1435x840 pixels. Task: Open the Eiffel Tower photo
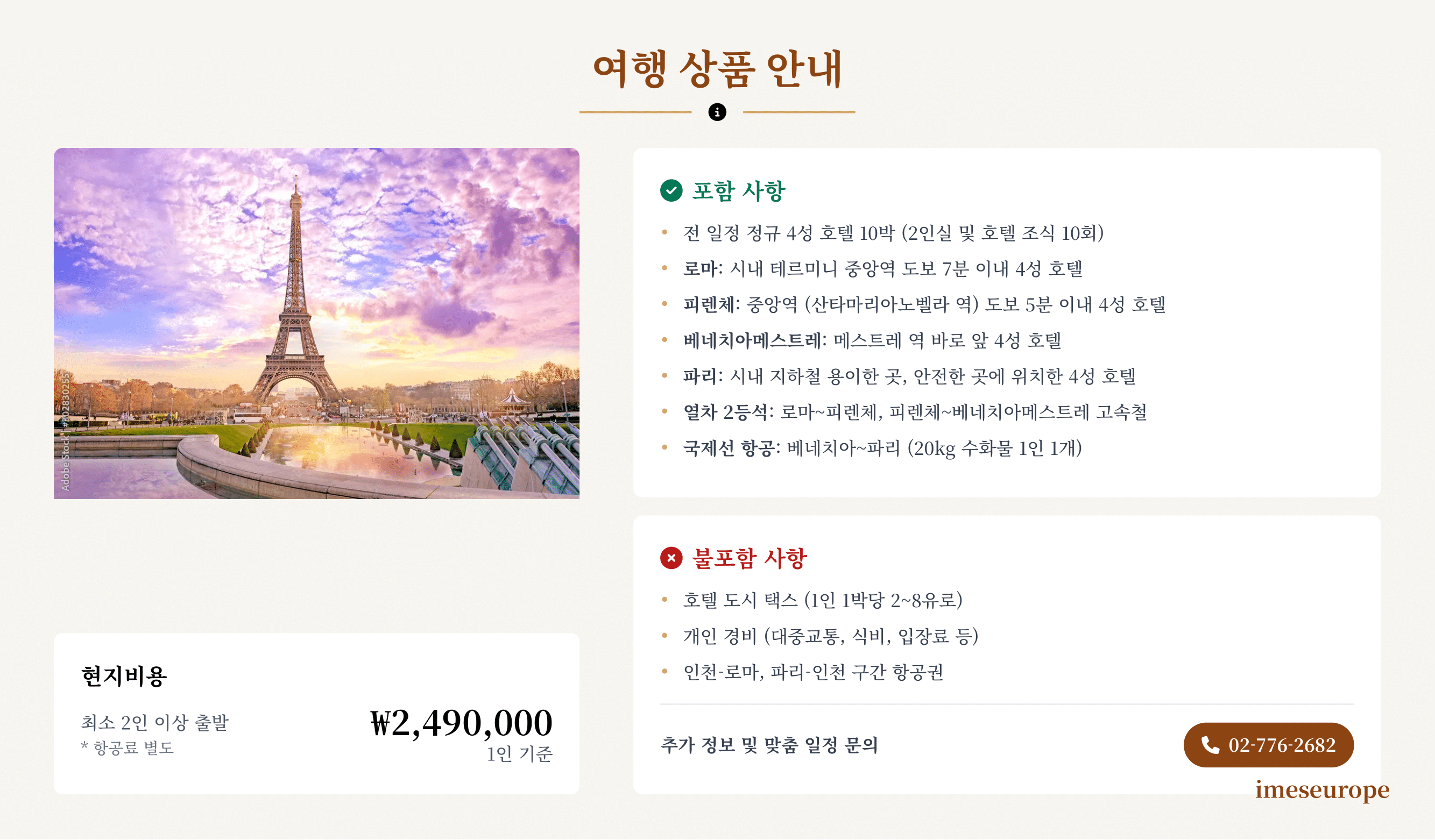[316, 323]
